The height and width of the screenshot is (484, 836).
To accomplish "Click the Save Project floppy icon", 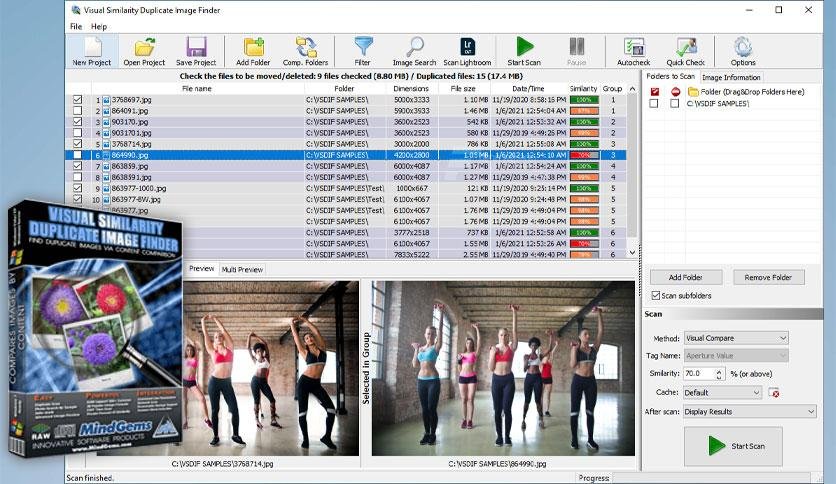I will point(196,52).
